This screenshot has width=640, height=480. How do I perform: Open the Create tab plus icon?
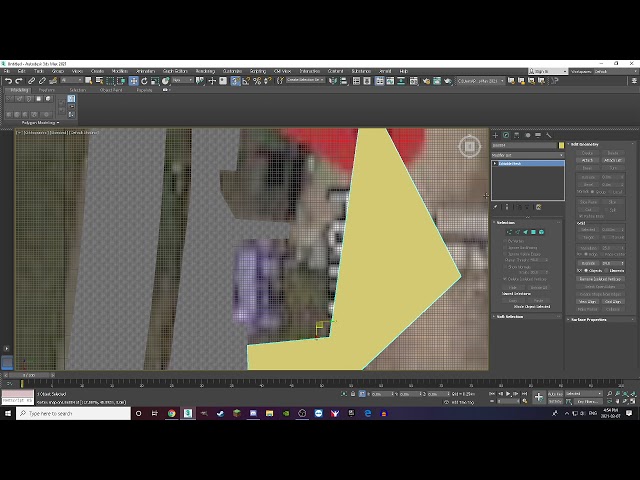tap(496, 135)
